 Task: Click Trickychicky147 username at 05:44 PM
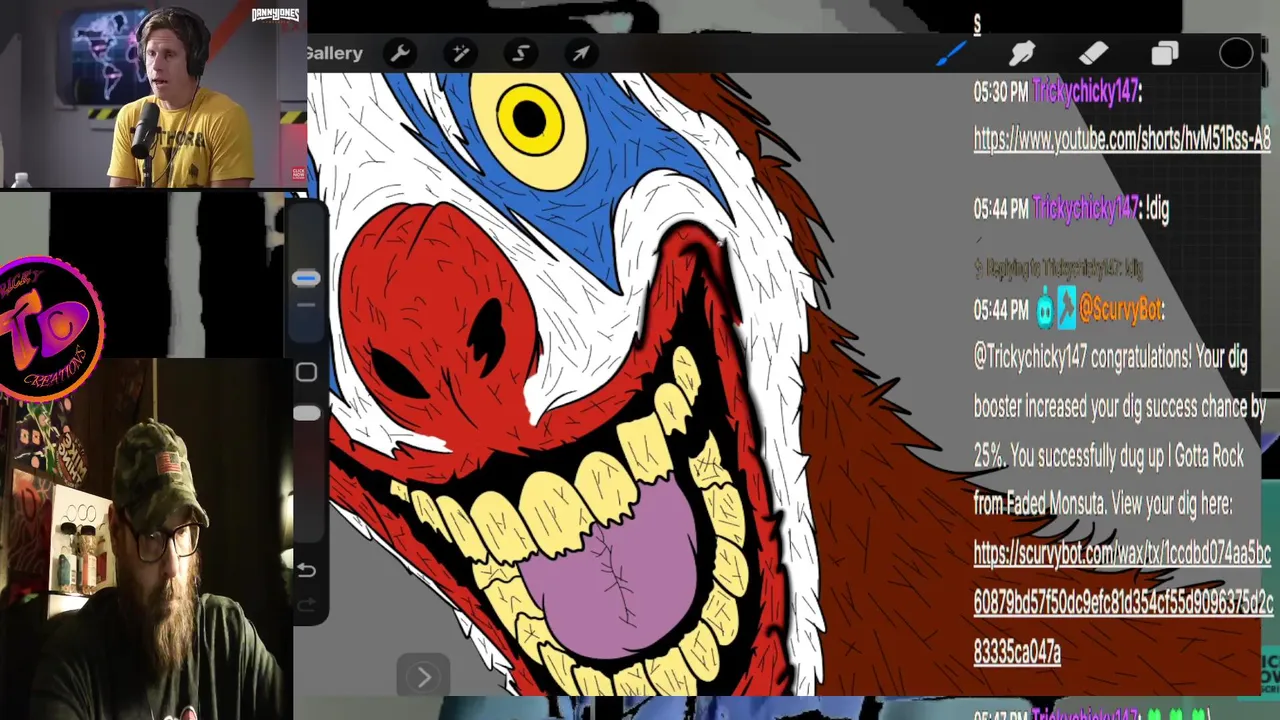click(x=1085, y=208)
